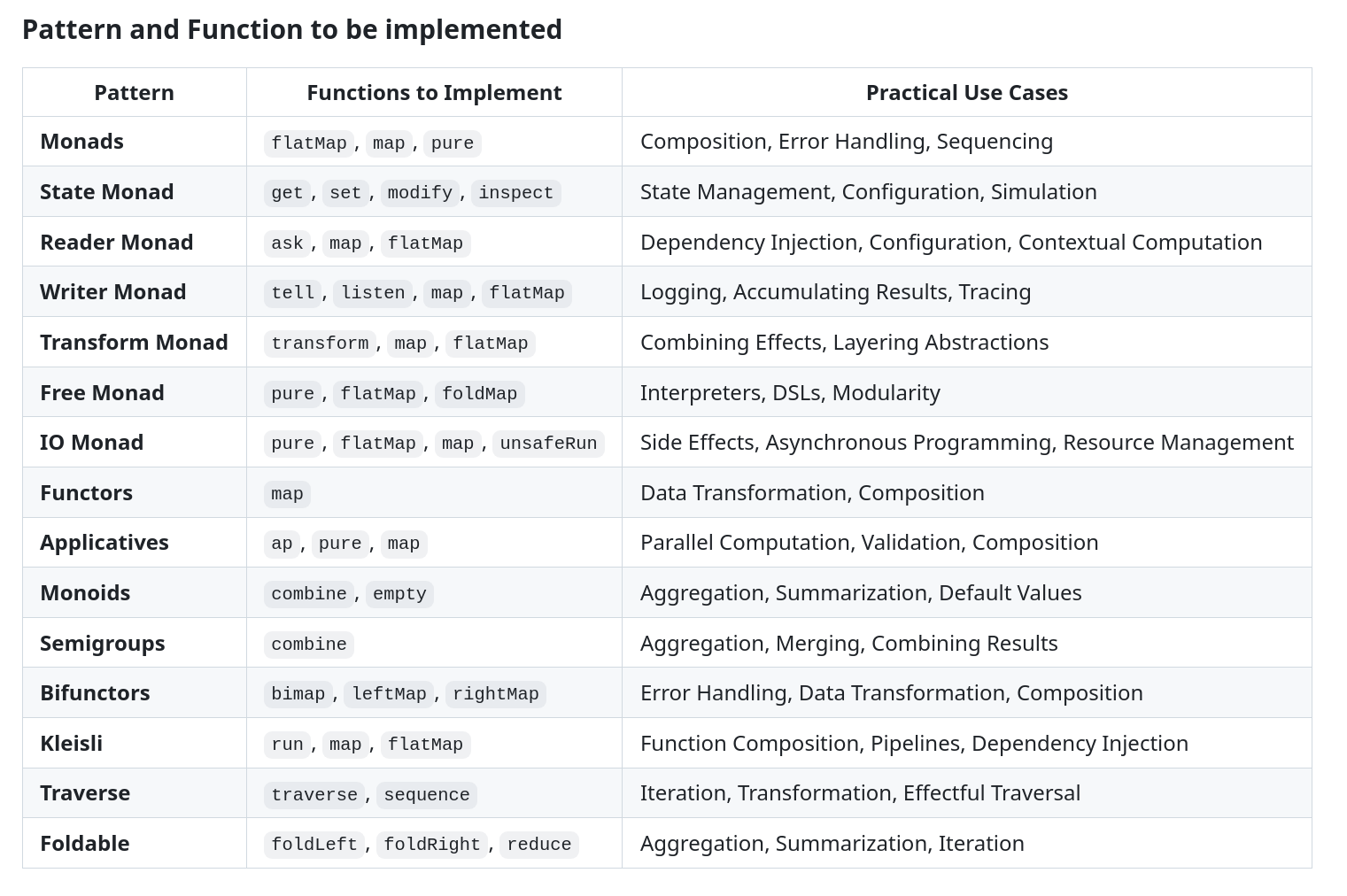Click the 'rightMap' code tag
The image size is (1347, 896).
(x=495, y=694)
